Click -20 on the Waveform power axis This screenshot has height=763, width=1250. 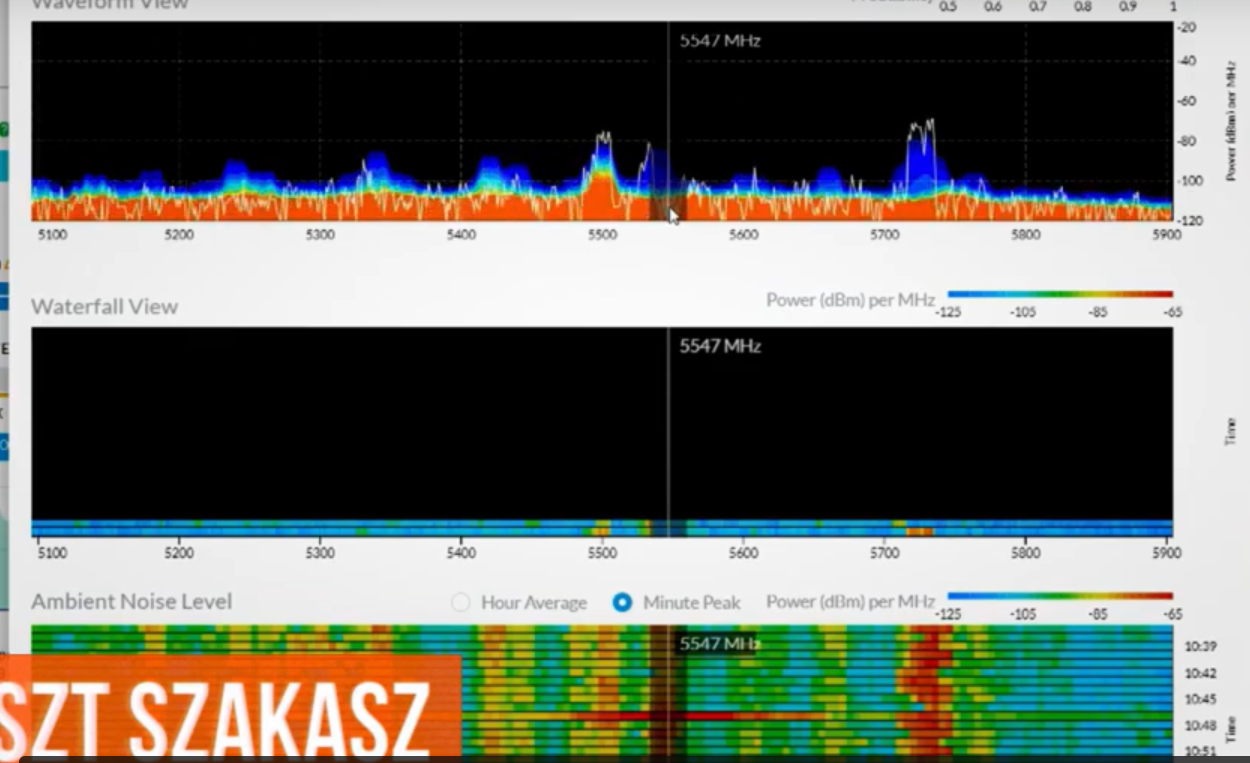pyautogui.click(x=1188, y=27)
